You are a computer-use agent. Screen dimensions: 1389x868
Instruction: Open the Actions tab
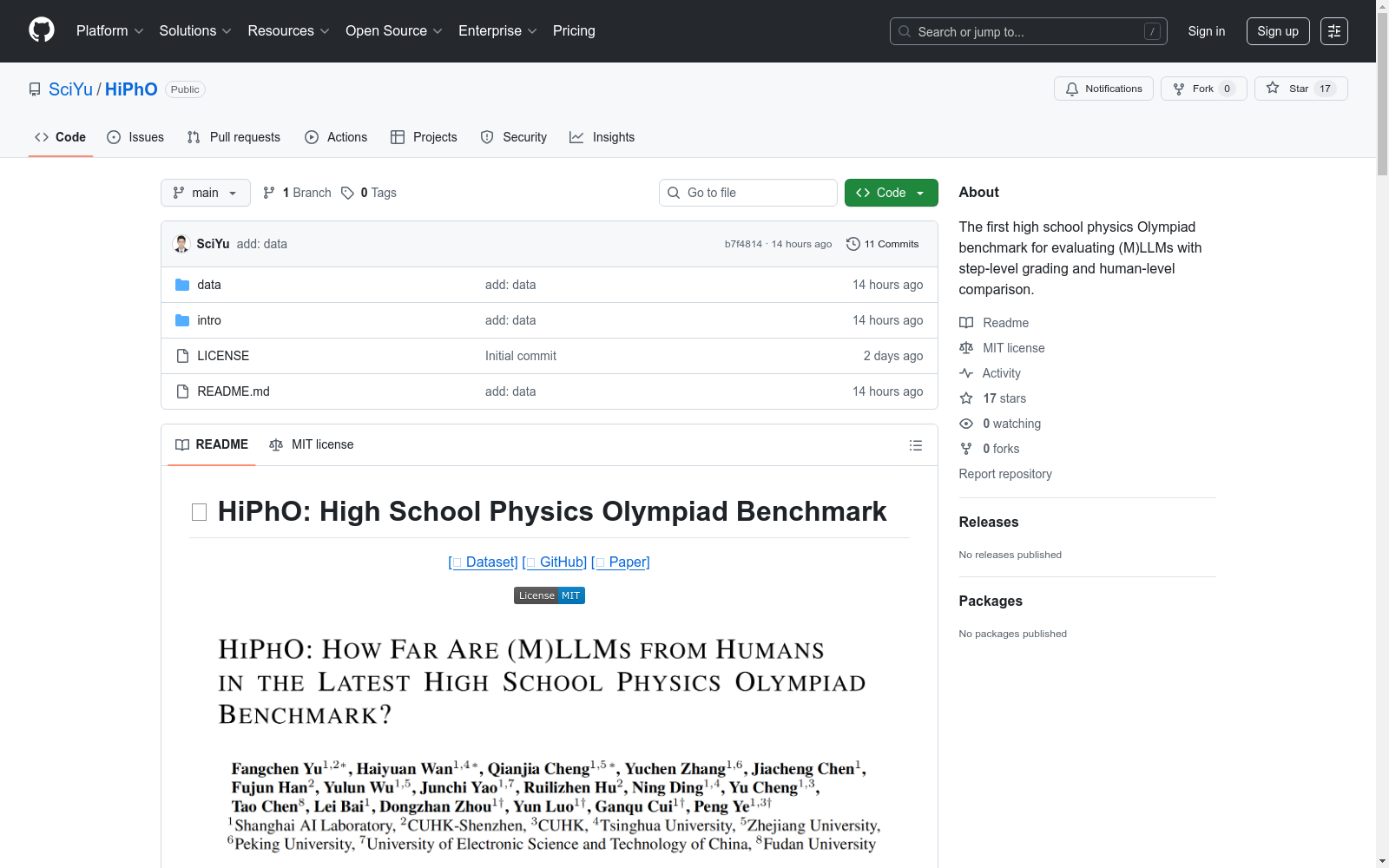[336, 137]
